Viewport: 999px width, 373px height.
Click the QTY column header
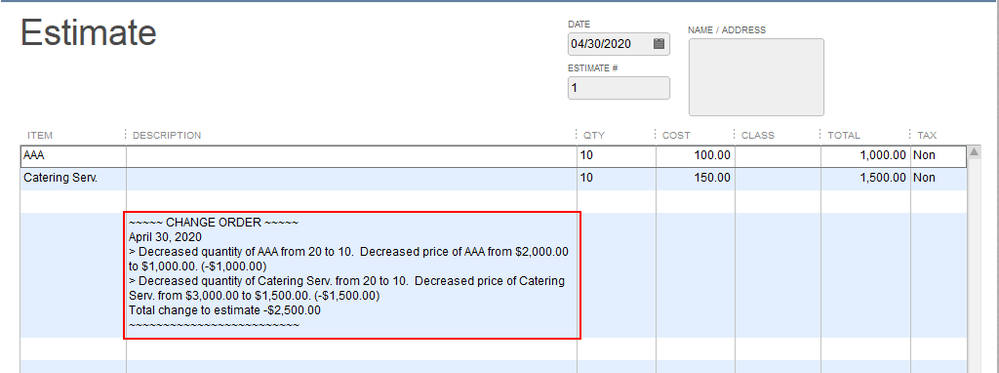[594, 135]
